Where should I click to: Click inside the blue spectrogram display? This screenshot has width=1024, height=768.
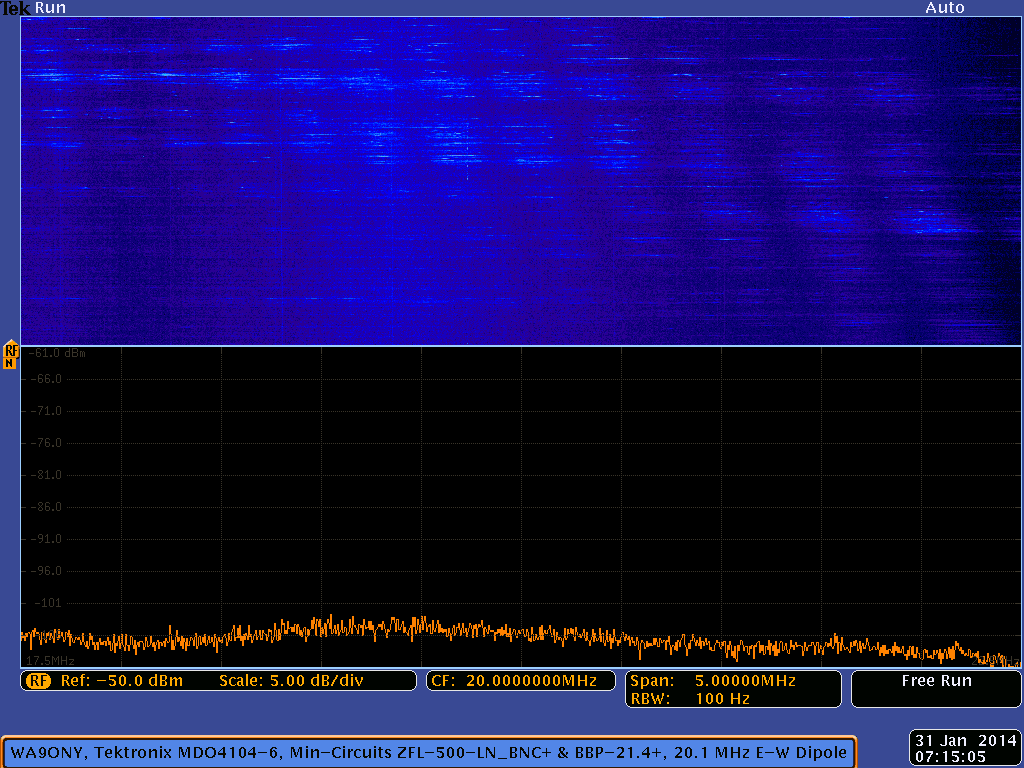pos(520,180)
